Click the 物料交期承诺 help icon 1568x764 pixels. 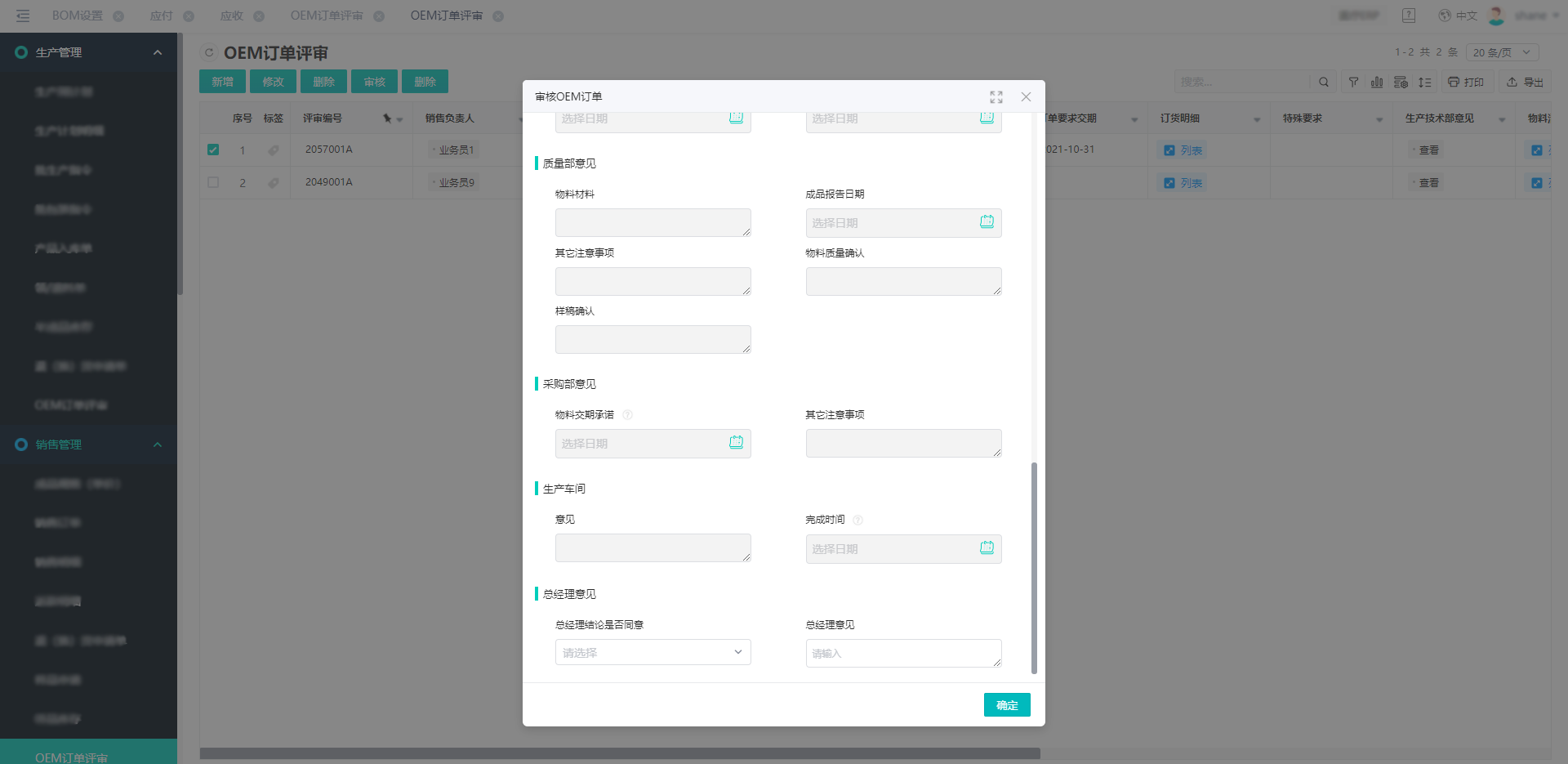(x=627, y=415)
